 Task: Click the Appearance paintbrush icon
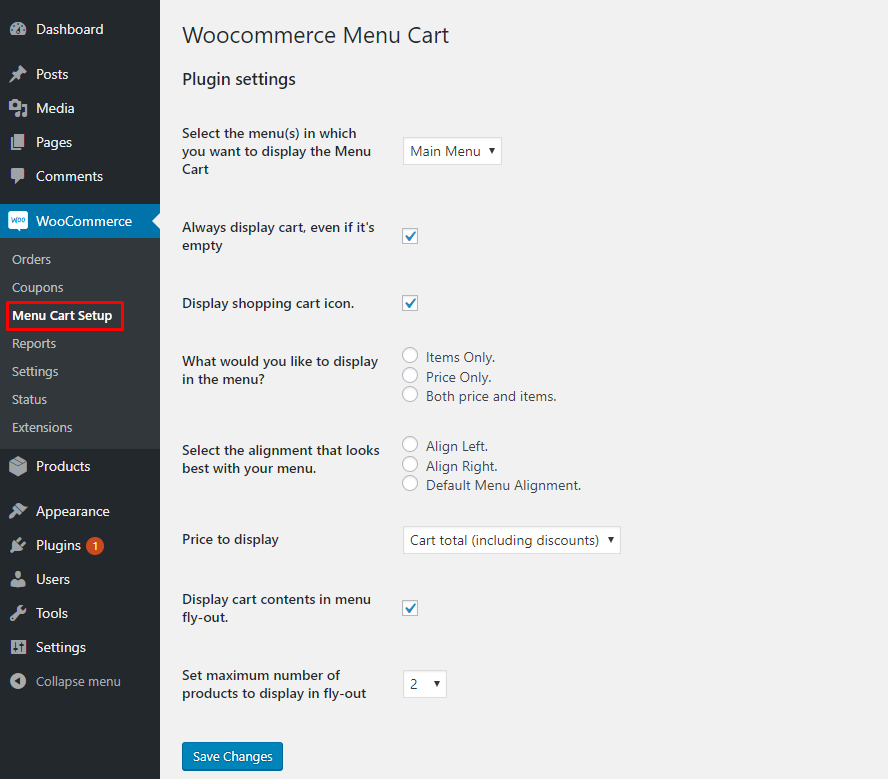click(18, 511)
